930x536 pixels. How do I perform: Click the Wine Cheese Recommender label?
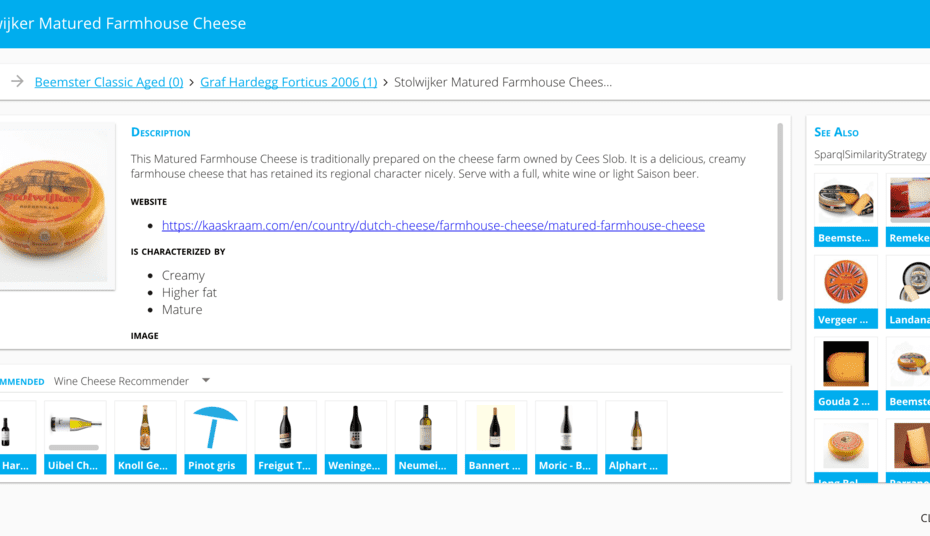click(x=121, y=381)
